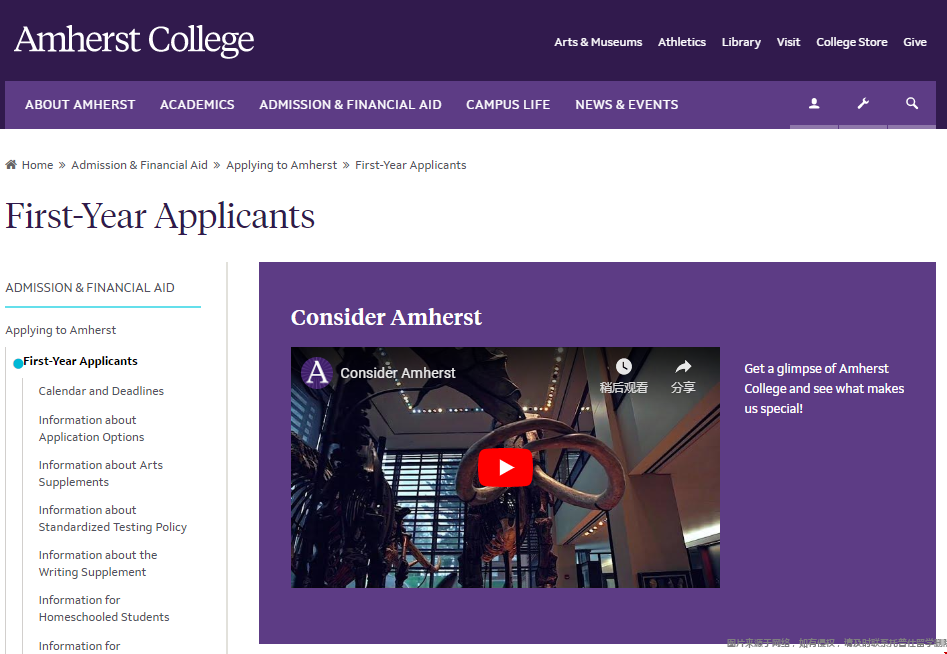Click First-Year Applicants breadcrumb
The height and width of the screenshot is (654, 947).
pos(411,165)
